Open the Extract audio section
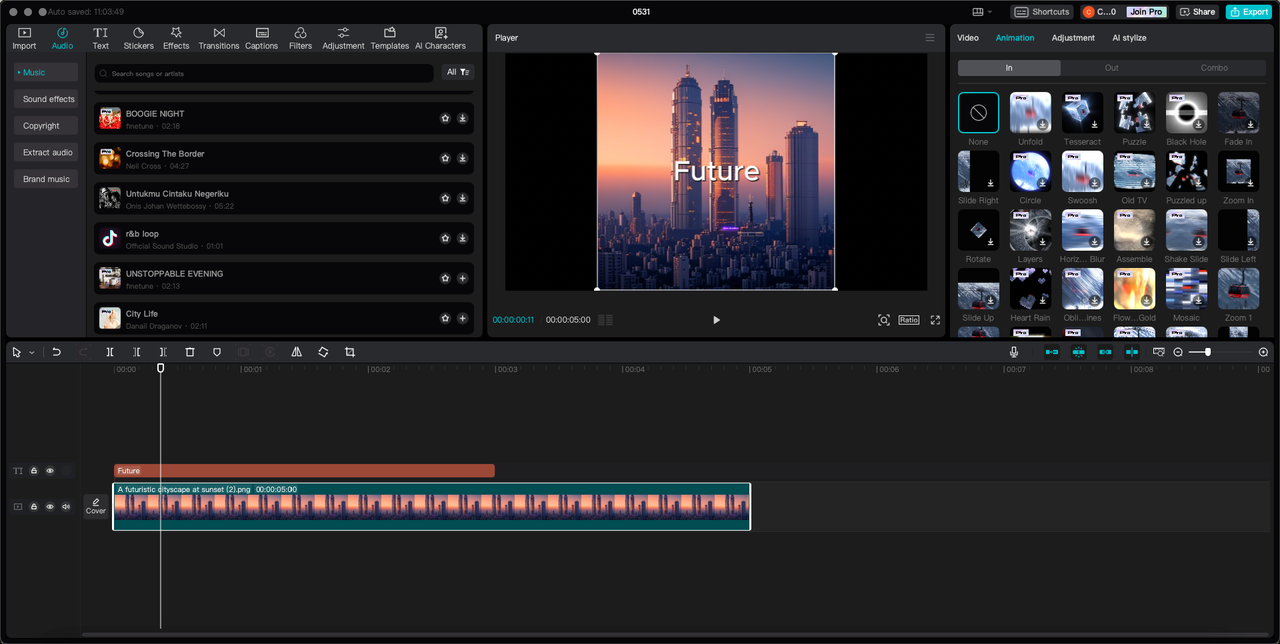This screenshot has height=644, width=1280. click(46, 152)
